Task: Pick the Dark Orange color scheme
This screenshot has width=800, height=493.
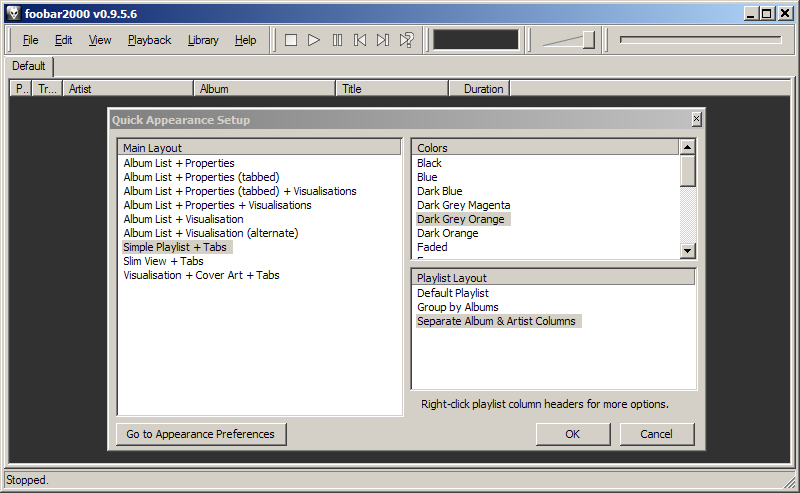Action: [447, 233]
